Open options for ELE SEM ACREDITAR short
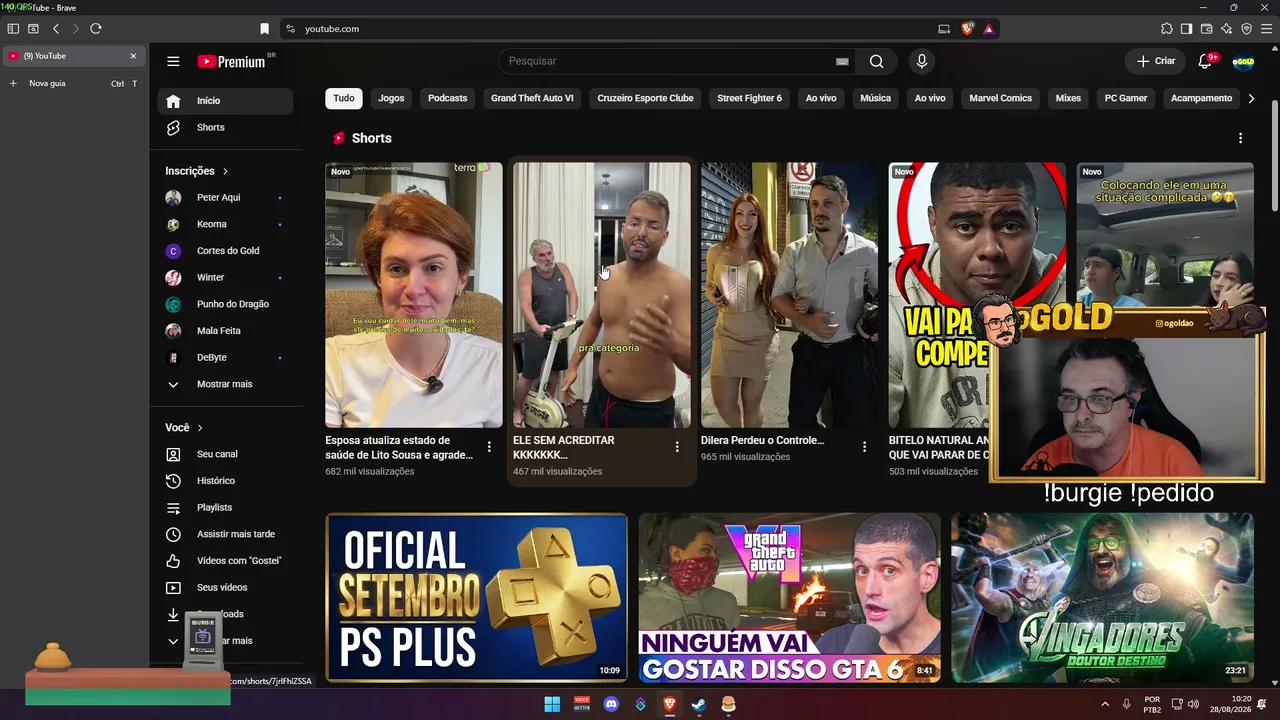This screenshot has width=1280, height=720. point(677,447)
